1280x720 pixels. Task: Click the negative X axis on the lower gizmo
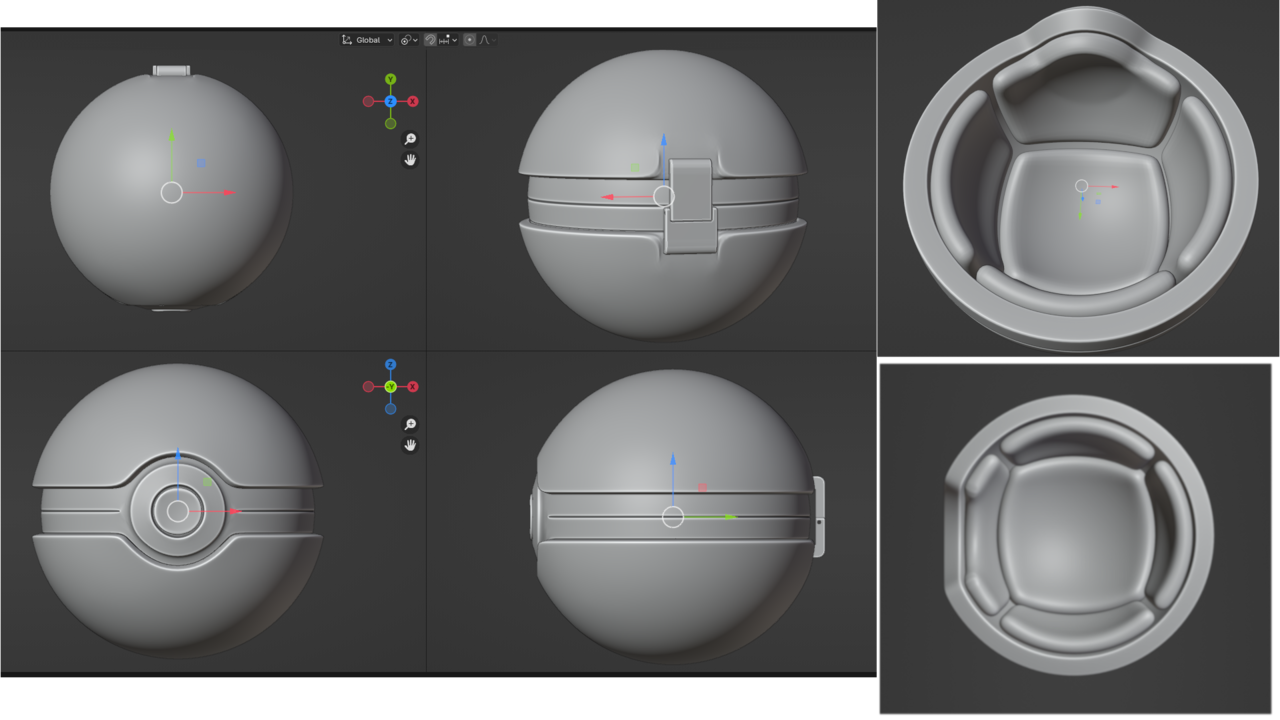pyautogui.click(x=368, y=388)
